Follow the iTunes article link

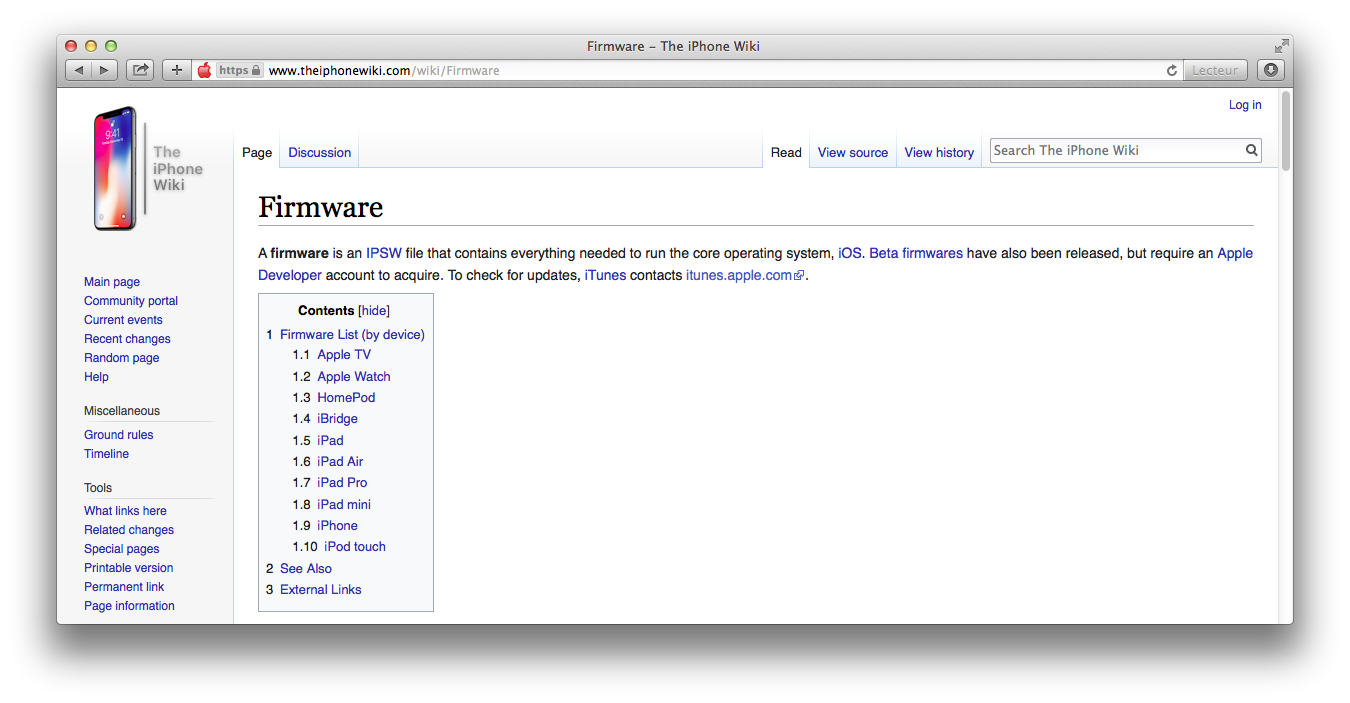point(605,275)
